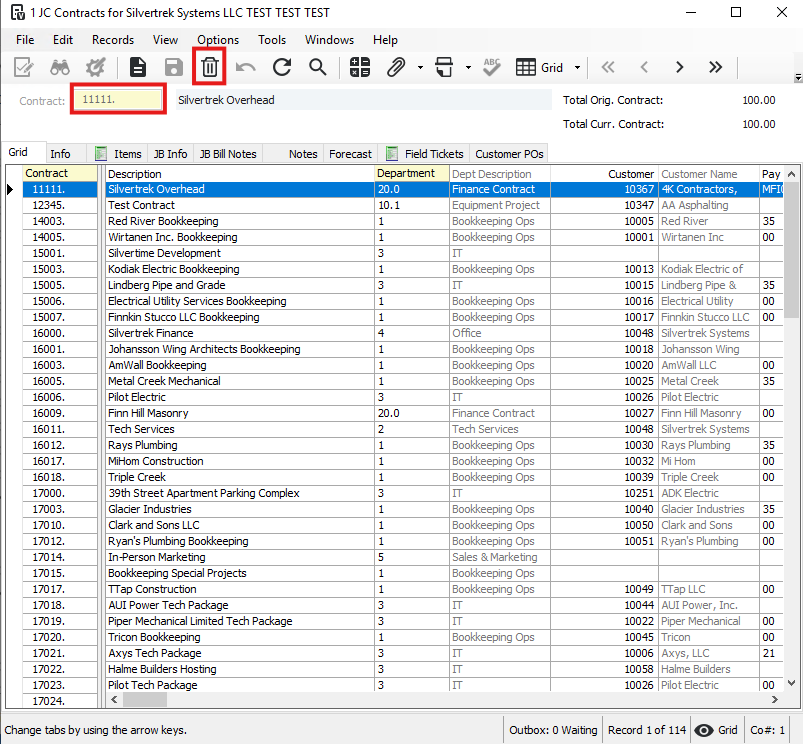Select the Red River Bookkeeping row
Screen dimensions: 803x744
coord(403,221)
